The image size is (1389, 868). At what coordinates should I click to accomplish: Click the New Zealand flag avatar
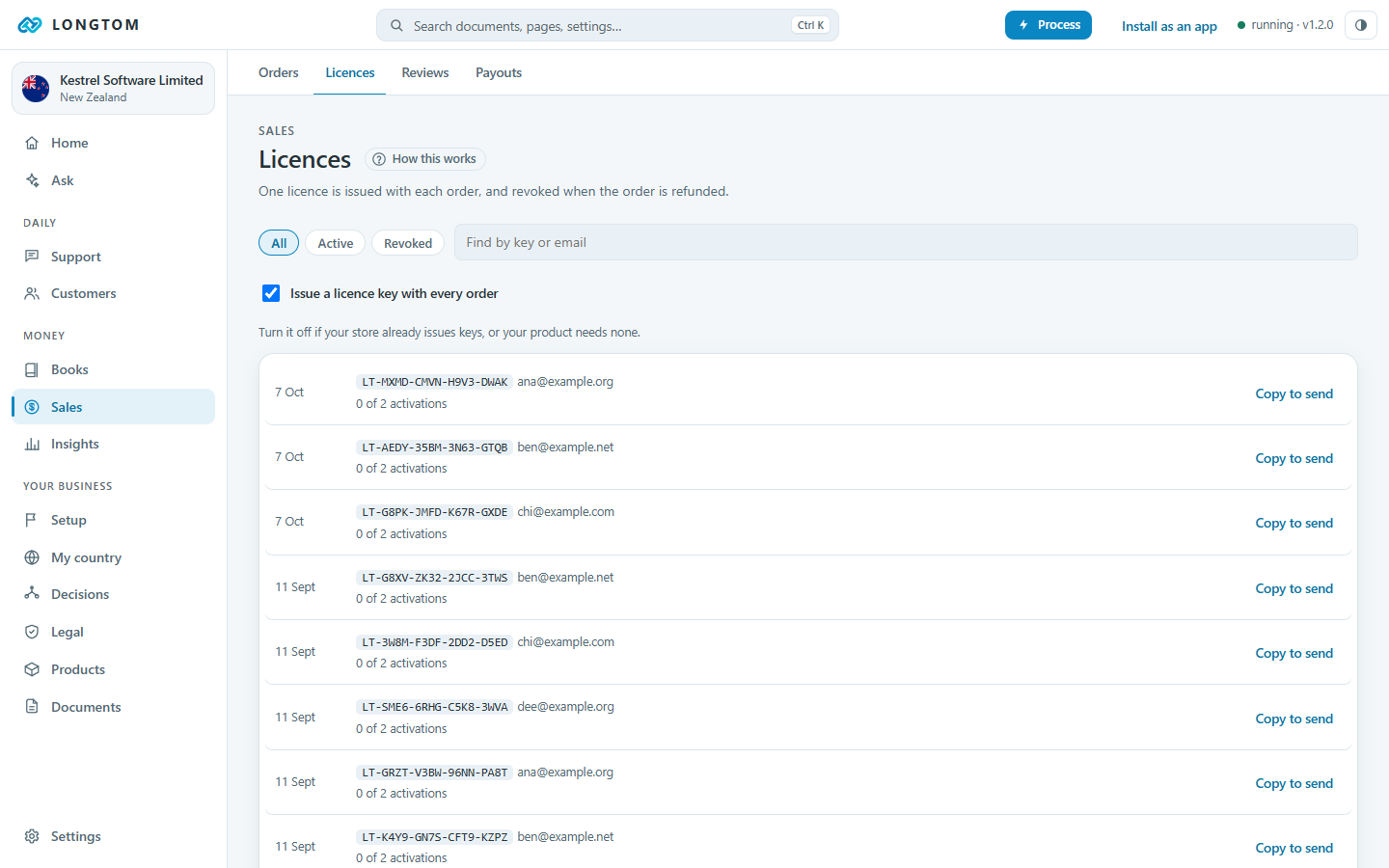pyautogui.click(x=36, y=89)
